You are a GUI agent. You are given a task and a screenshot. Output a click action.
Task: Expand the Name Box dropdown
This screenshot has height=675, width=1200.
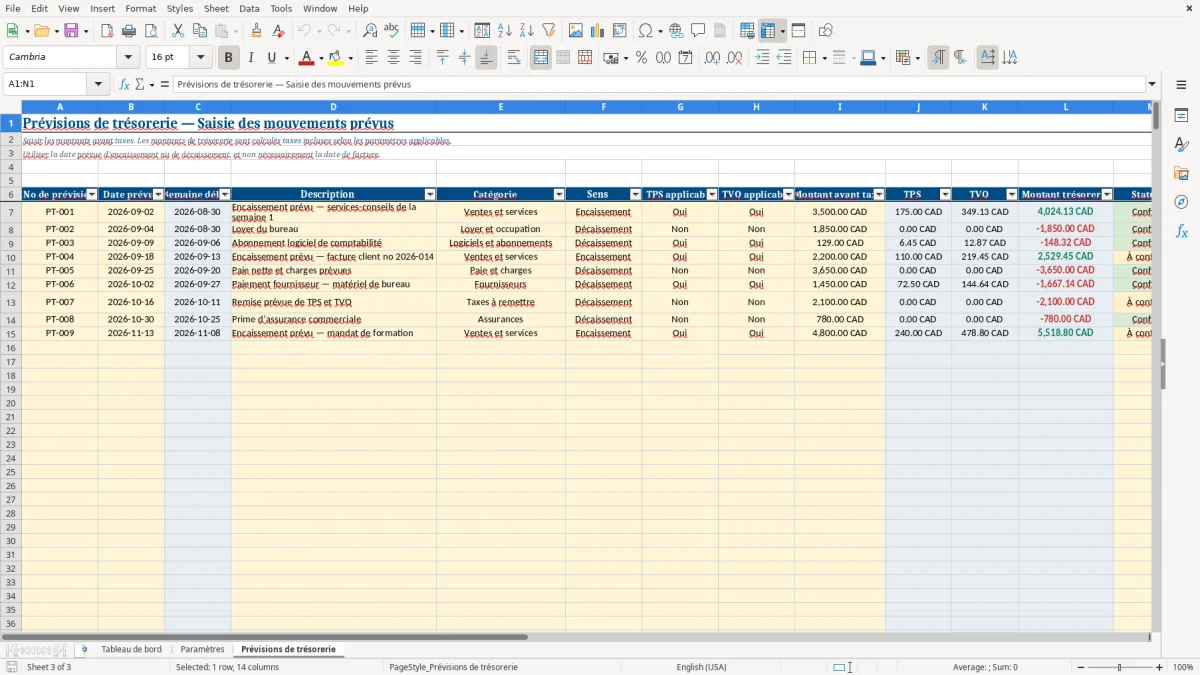98,84
